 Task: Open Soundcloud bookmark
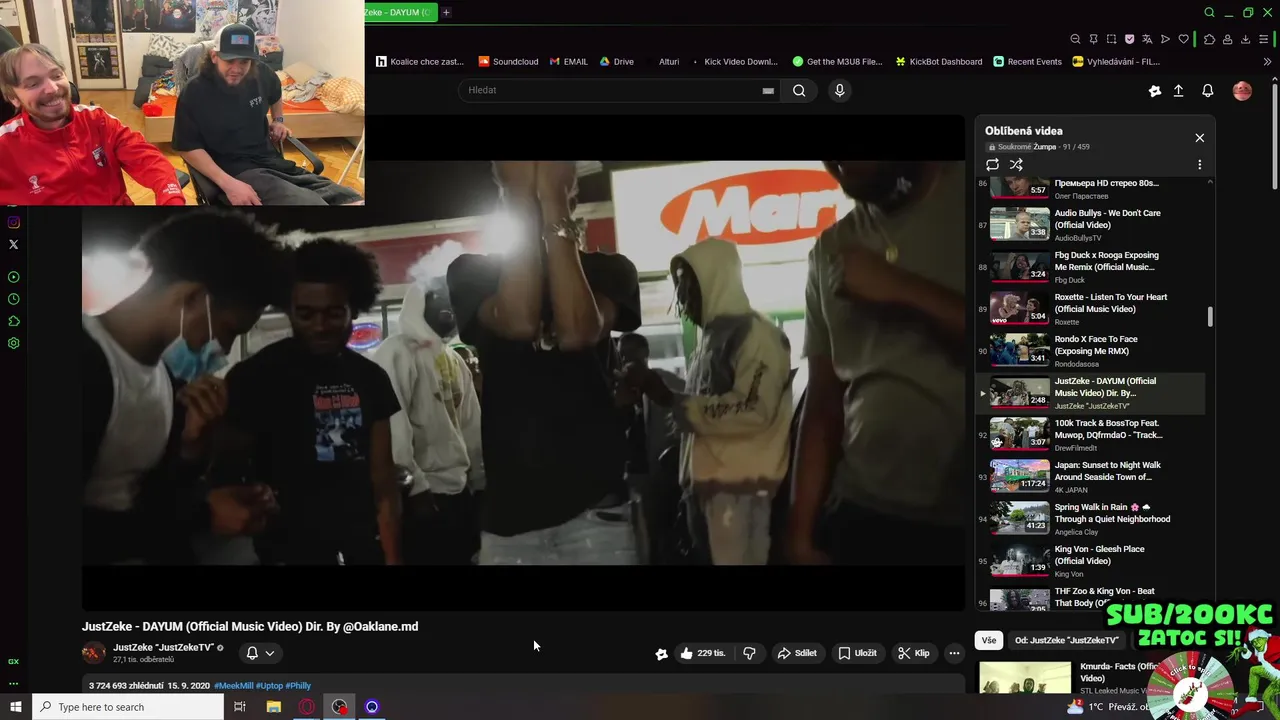click(508, 61)
